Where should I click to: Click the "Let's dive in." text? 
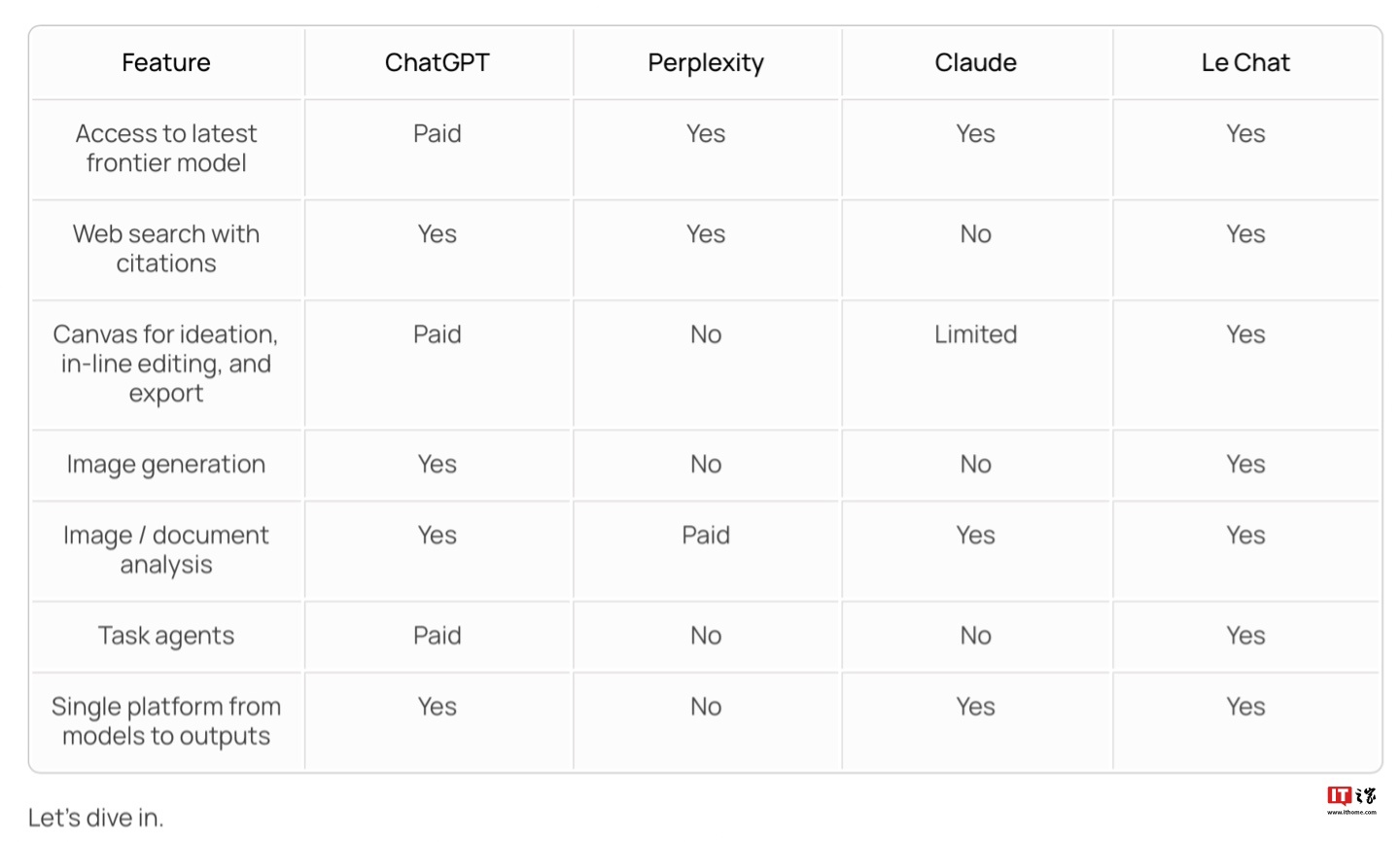click(95, 818)
